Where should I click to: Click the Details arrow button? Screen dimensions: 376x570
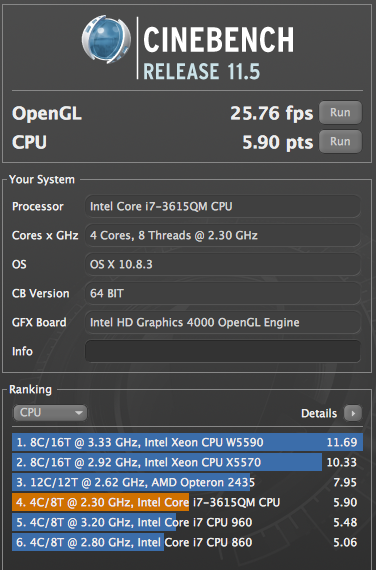coord(353,413)
